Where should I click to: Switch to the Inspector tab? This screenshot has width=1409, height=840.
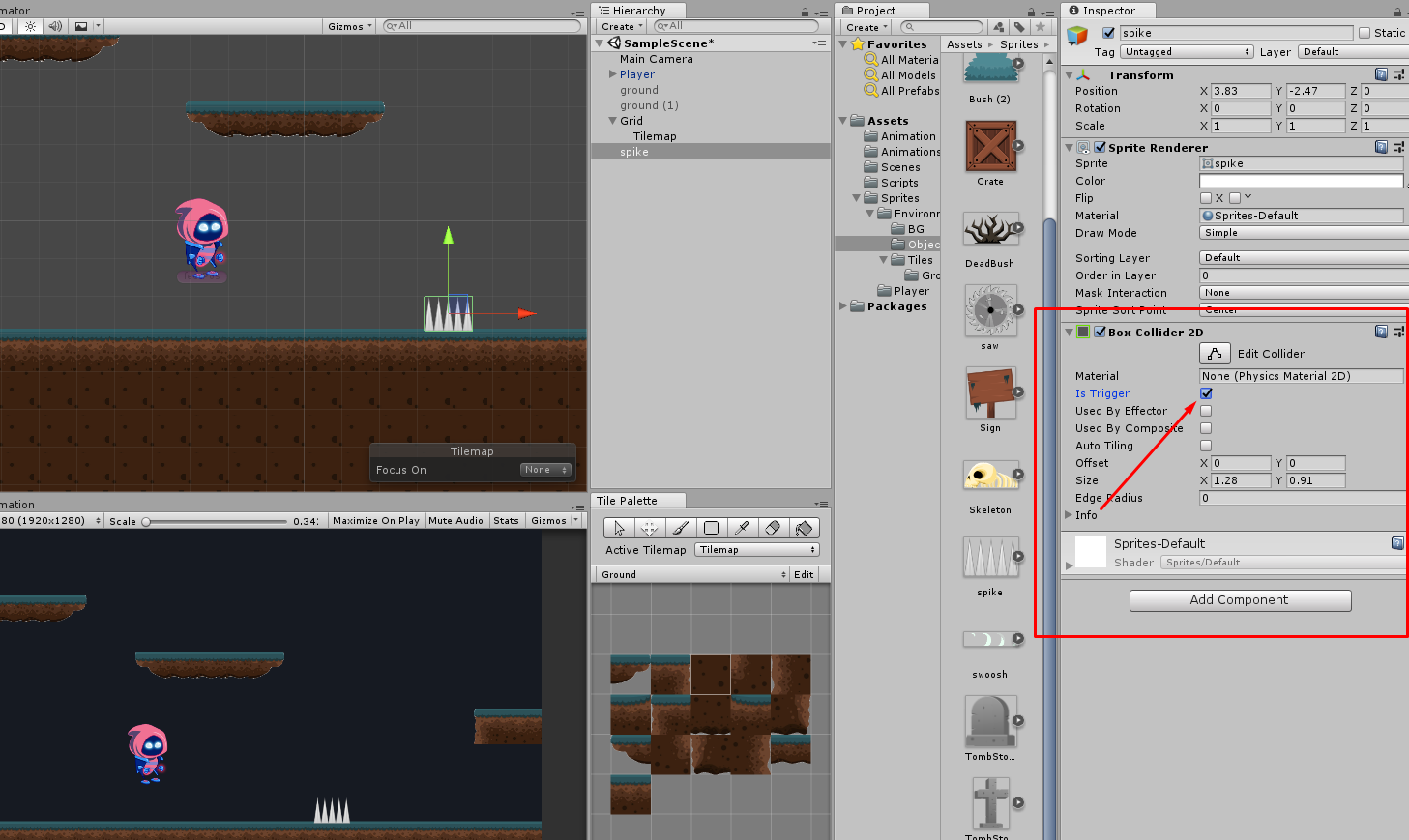click(1107, 11)
